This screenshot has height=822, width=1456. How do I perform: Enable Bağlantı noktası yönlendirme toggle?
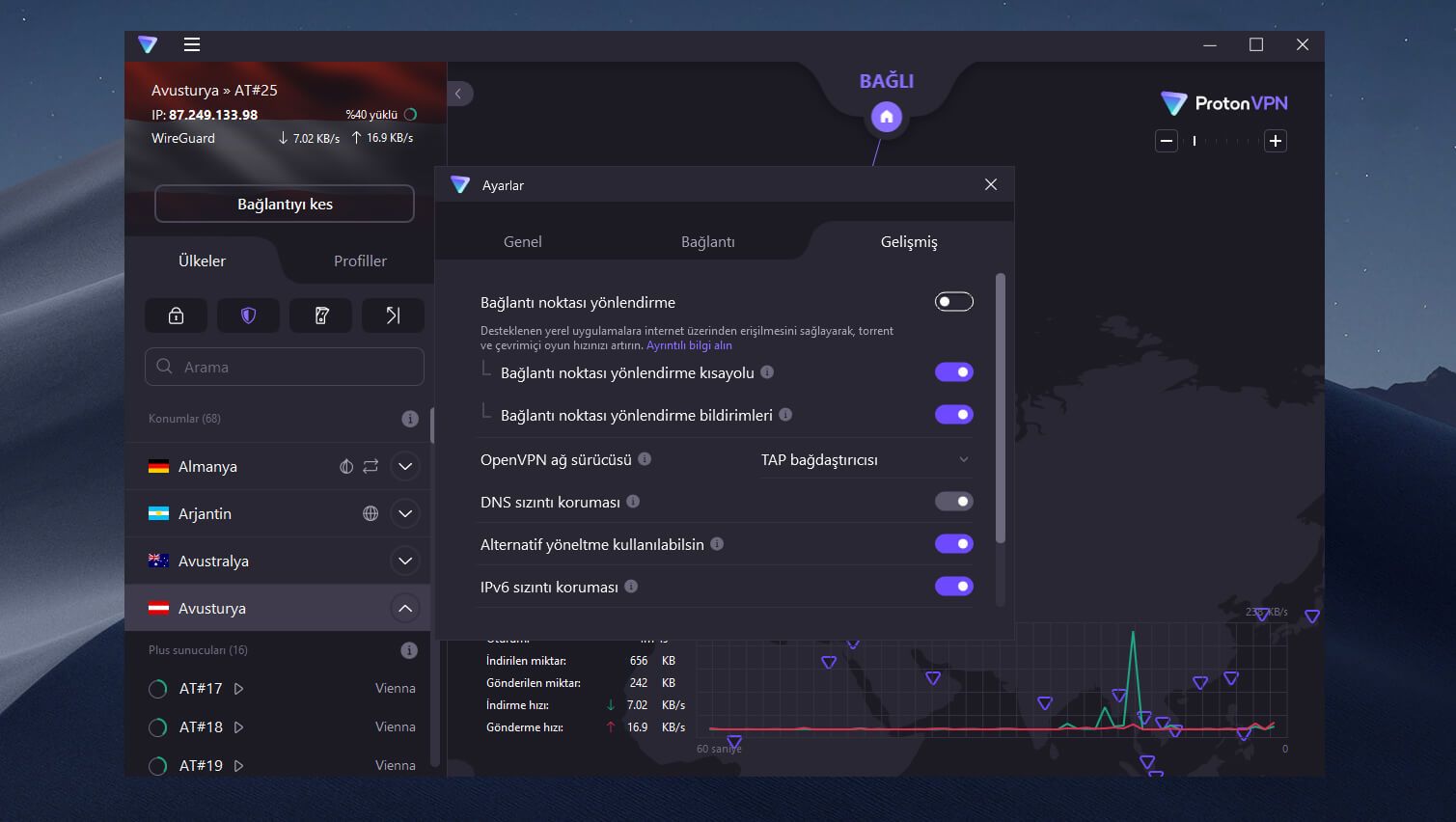(954, 302)
